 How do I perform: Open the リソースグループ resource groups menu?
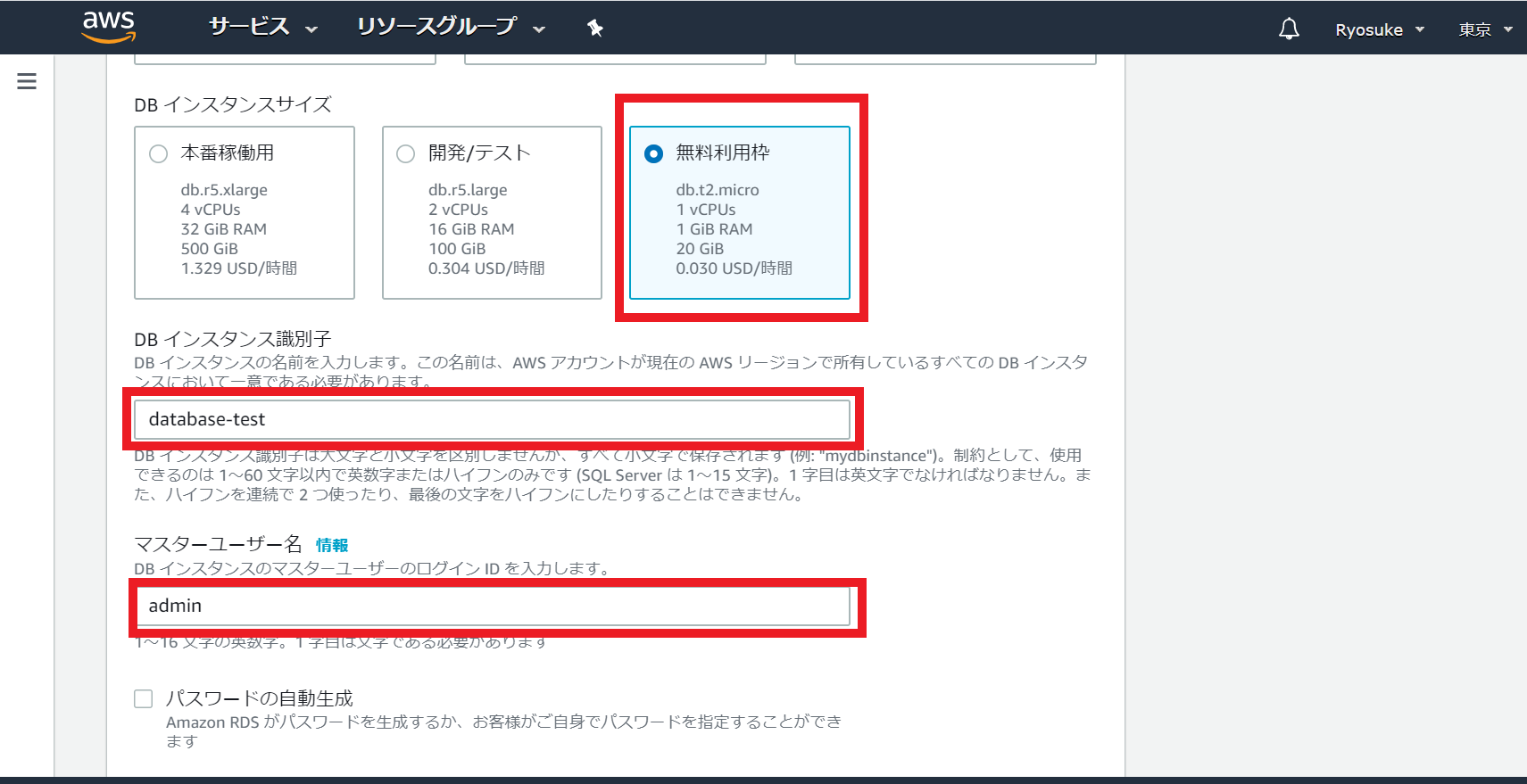pyautogui.click(x=451, y=28)
